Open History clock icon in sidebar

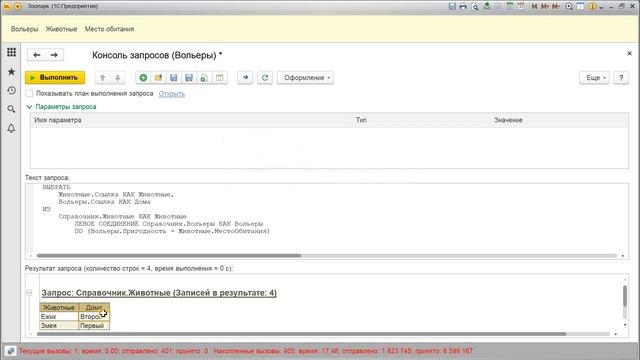click(11, 90)
